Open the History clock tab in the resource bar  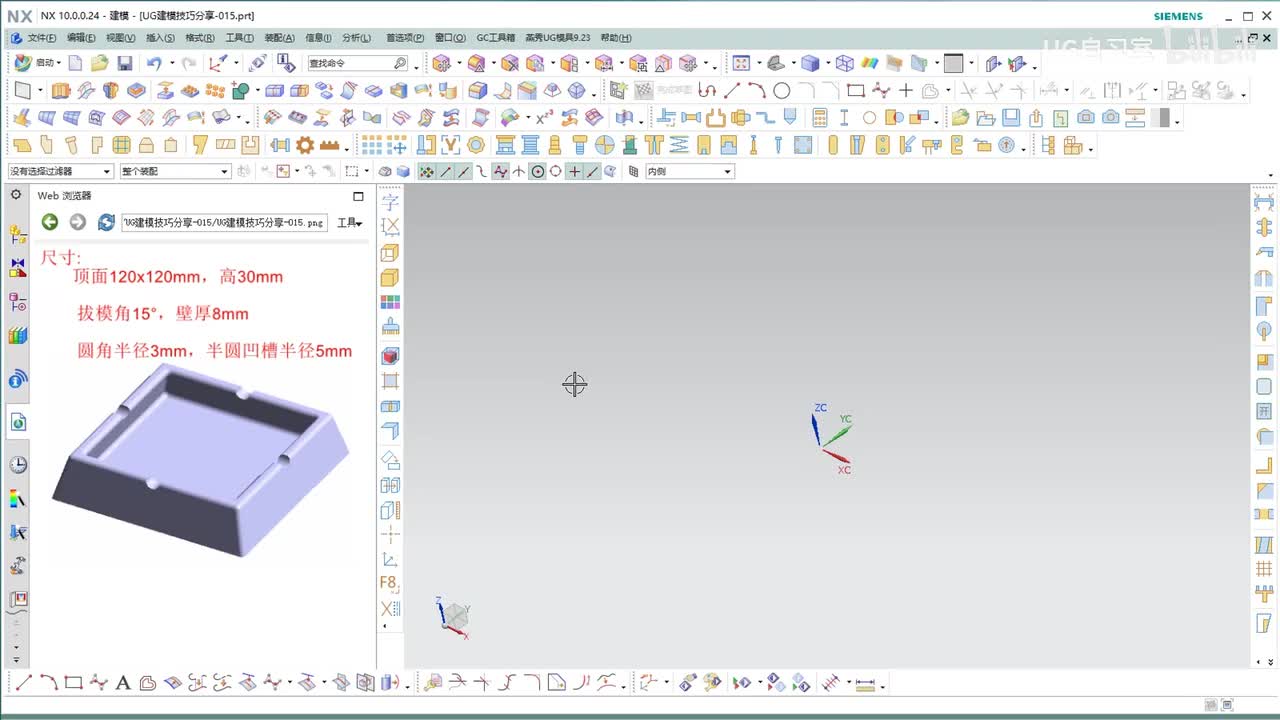click(x=18, y=465)
